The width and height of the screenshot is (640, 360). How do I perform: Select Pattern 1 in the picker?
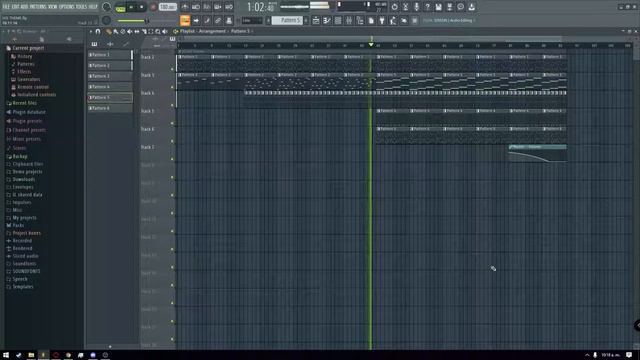point(110,54)
